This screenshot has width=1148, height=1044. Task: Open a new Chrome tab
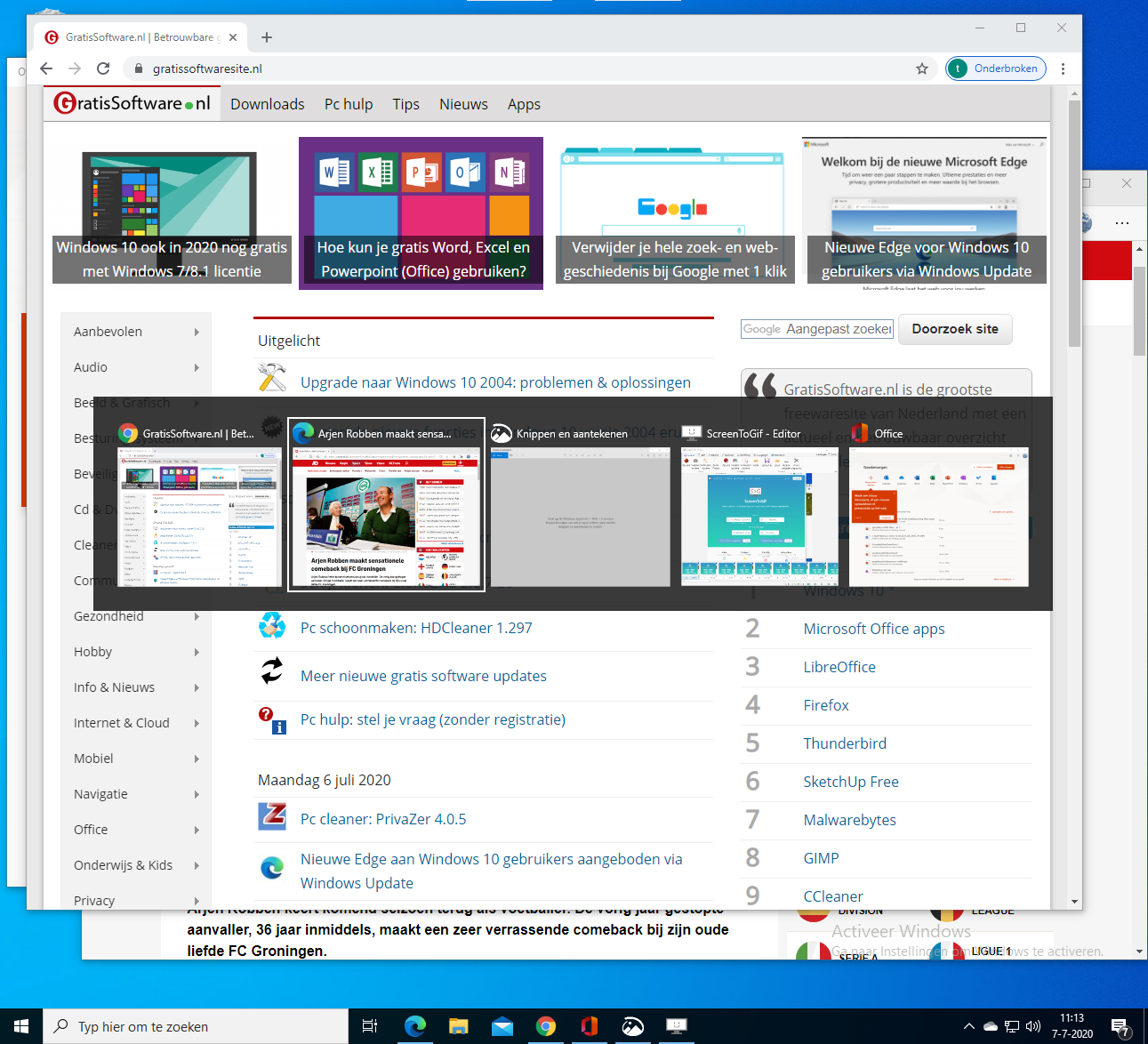(267, 37)
